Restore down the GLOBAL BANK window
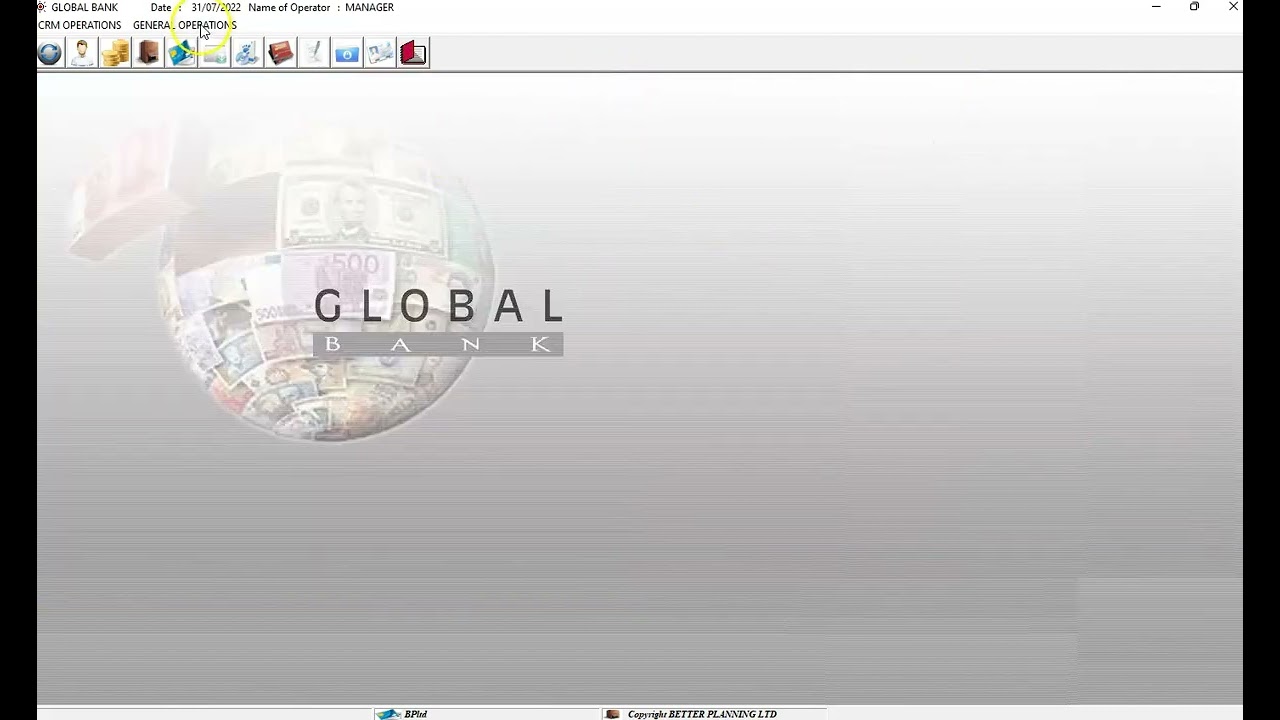 point(1194,7)
